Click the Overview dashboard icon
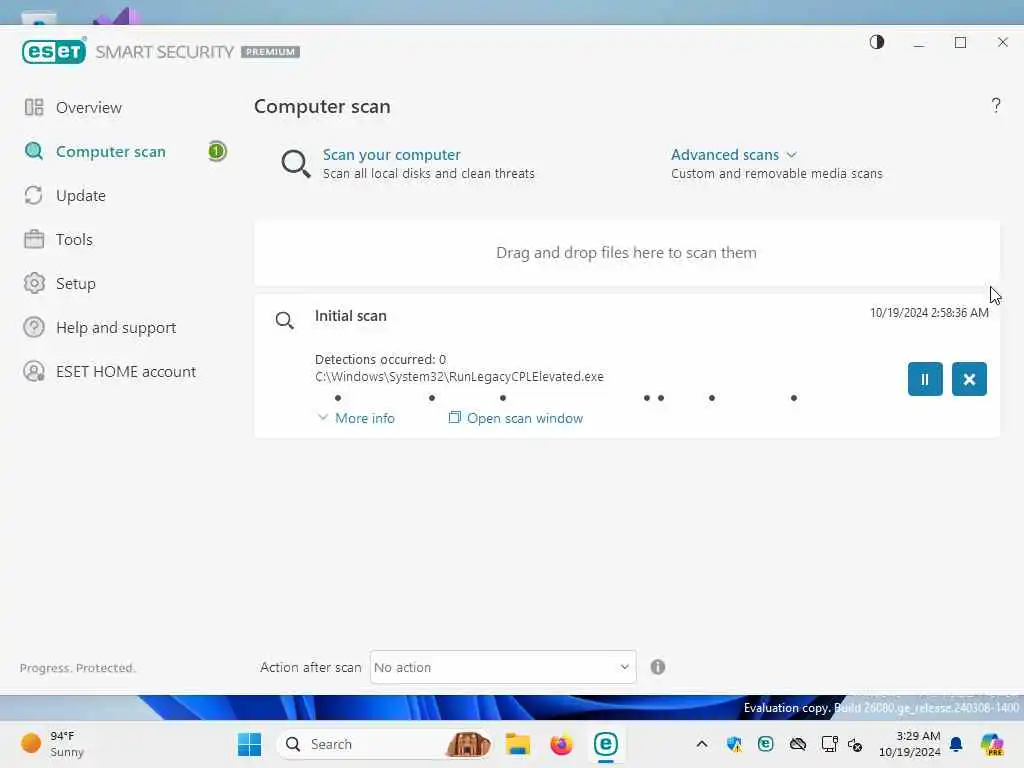1024x768 pixels. pos(34,107)
